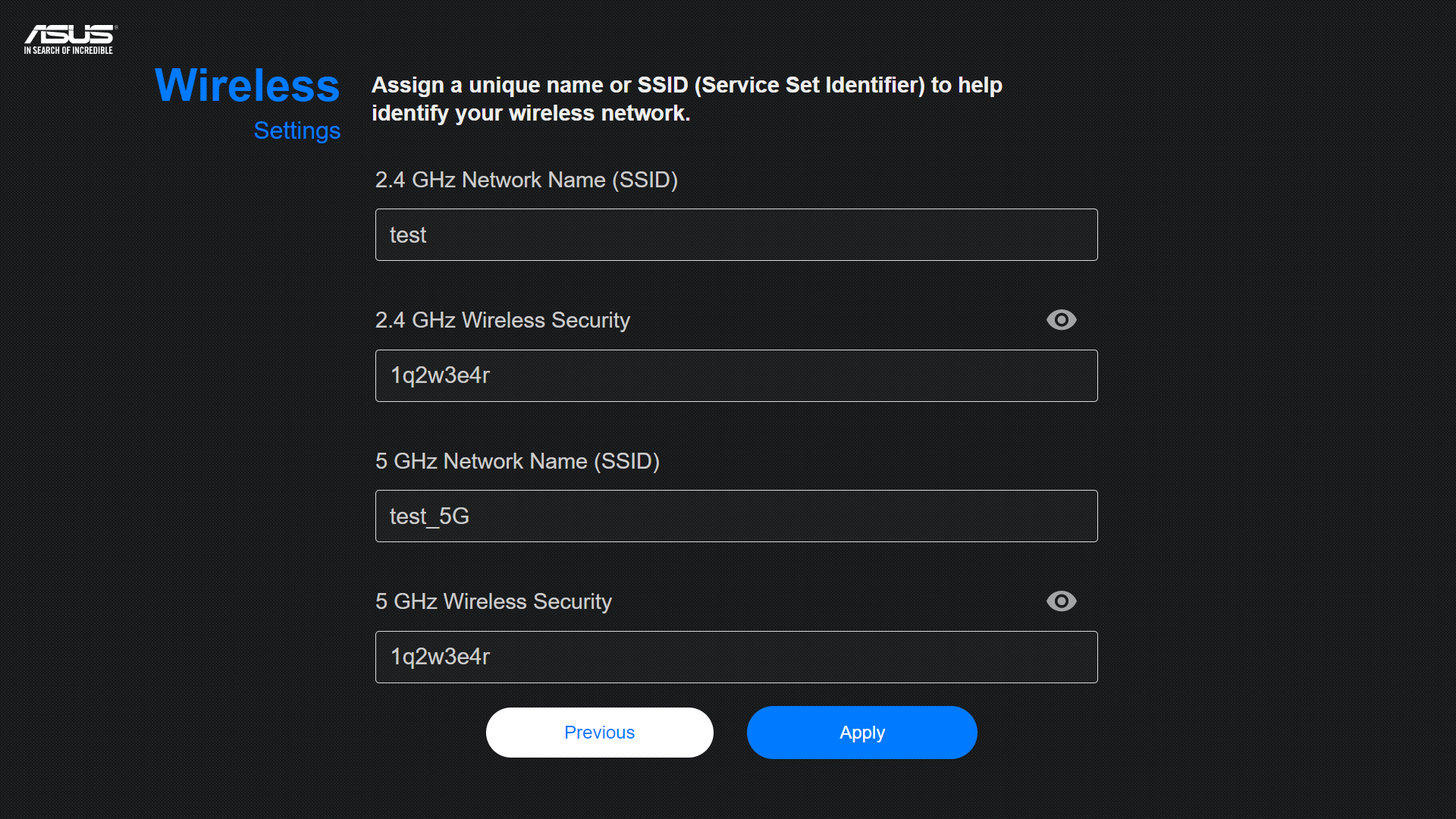1456x819 pixels.
Task: Show the 2.4 GHz security password
Action: click(1061, 320)
